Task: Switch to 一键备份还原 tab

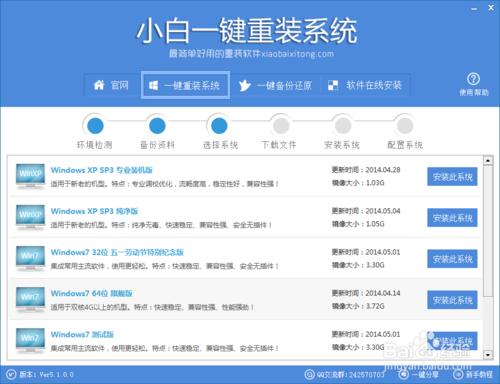Action: [x=275, y=86]
